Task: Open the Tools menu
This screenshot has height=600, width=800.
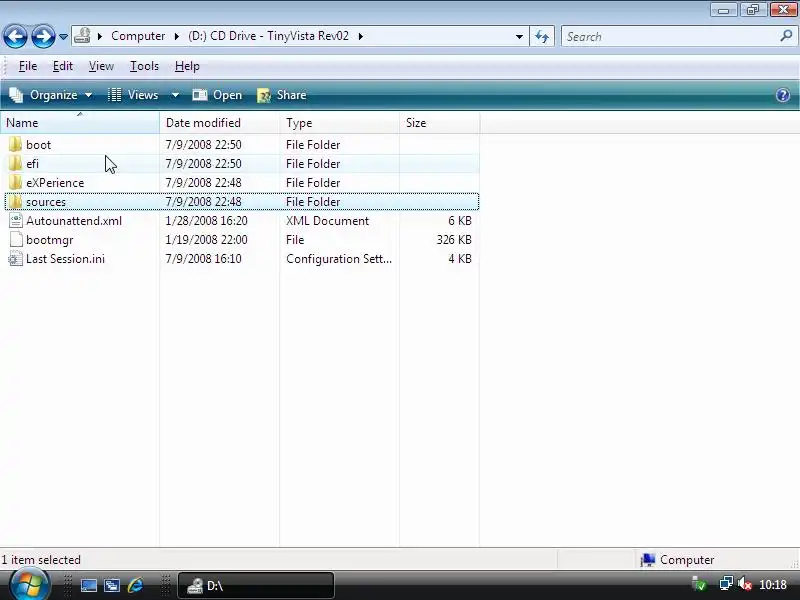Action: 144,66
